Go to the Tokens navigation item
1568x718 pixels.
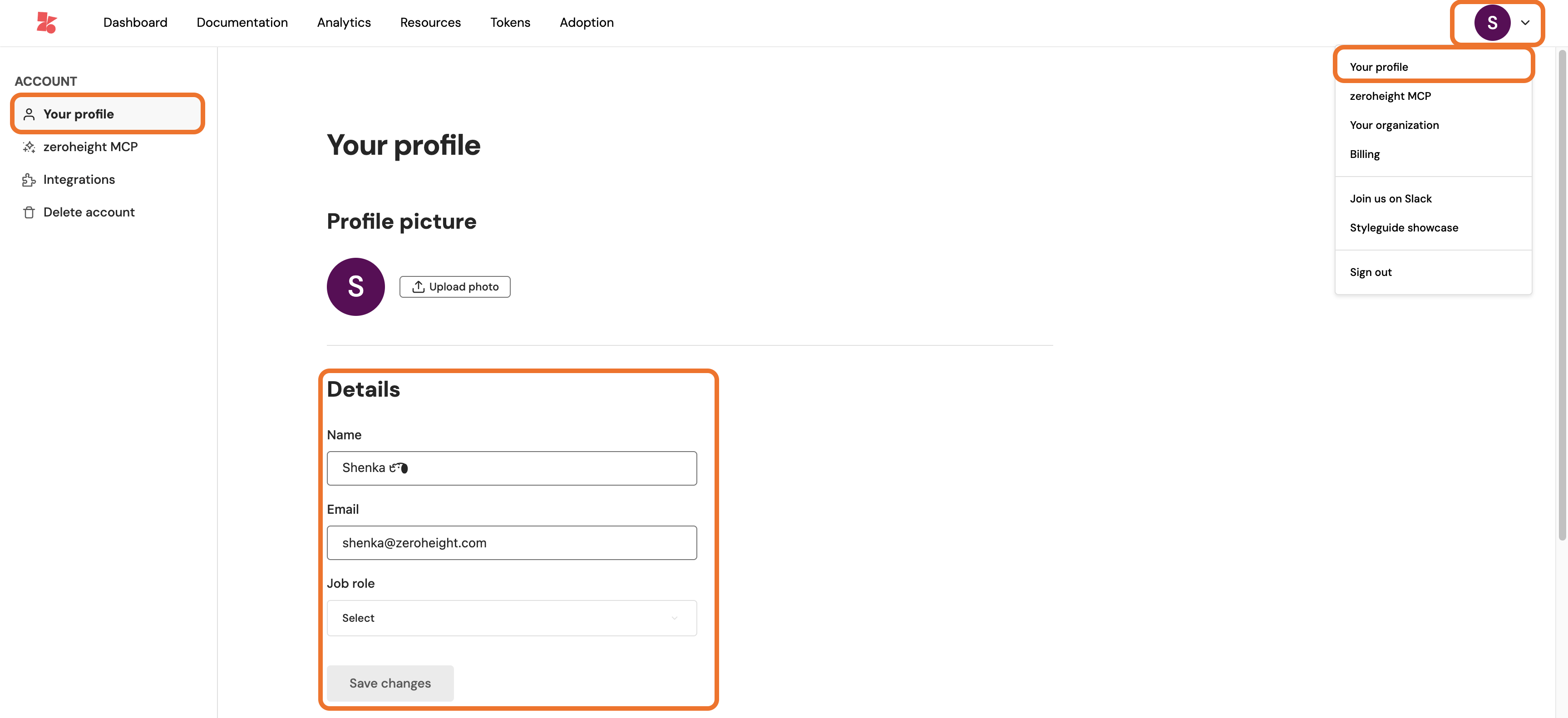pos(510,23)
